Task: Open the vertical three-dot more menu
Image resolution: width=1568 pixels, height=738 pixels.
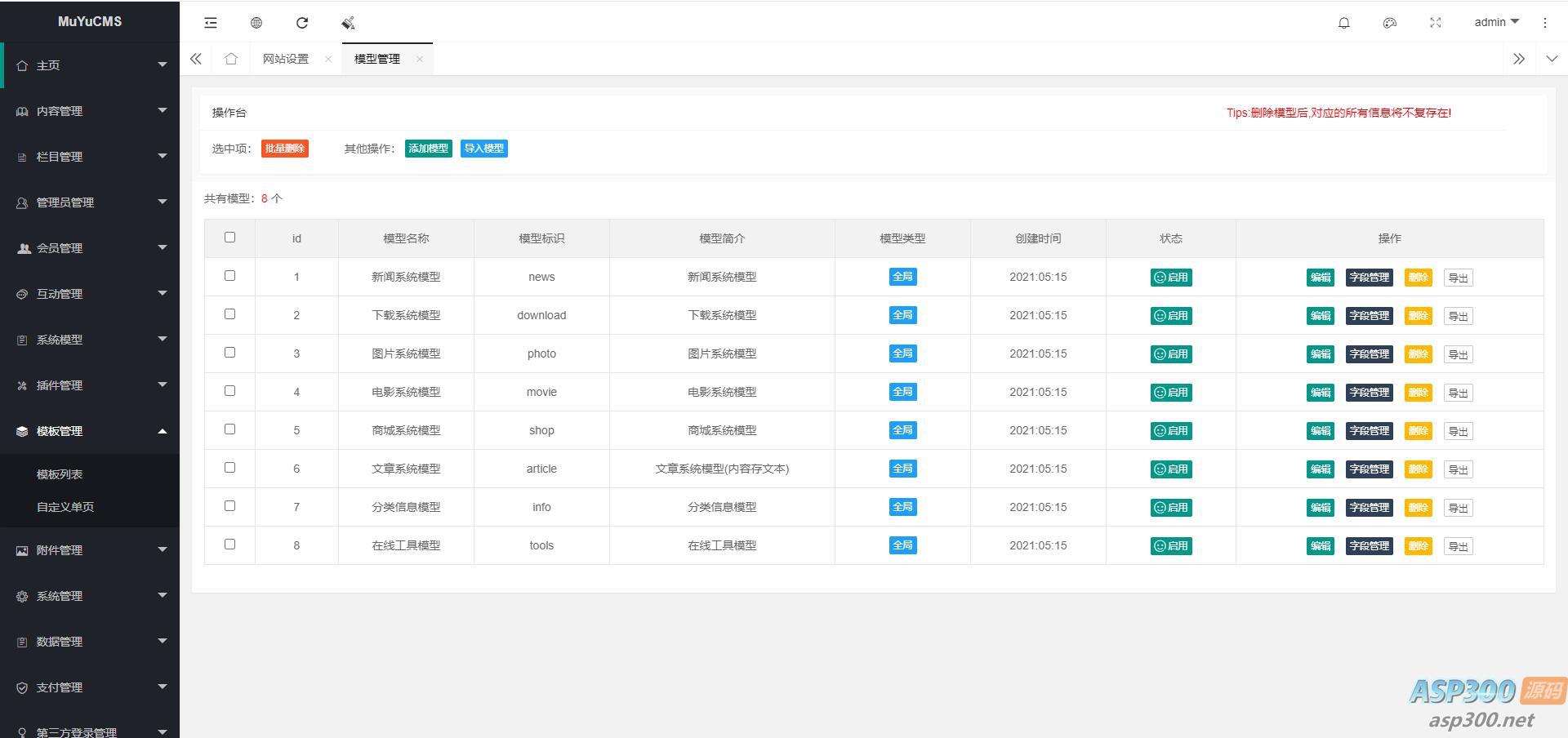Action: [1544, 23]
